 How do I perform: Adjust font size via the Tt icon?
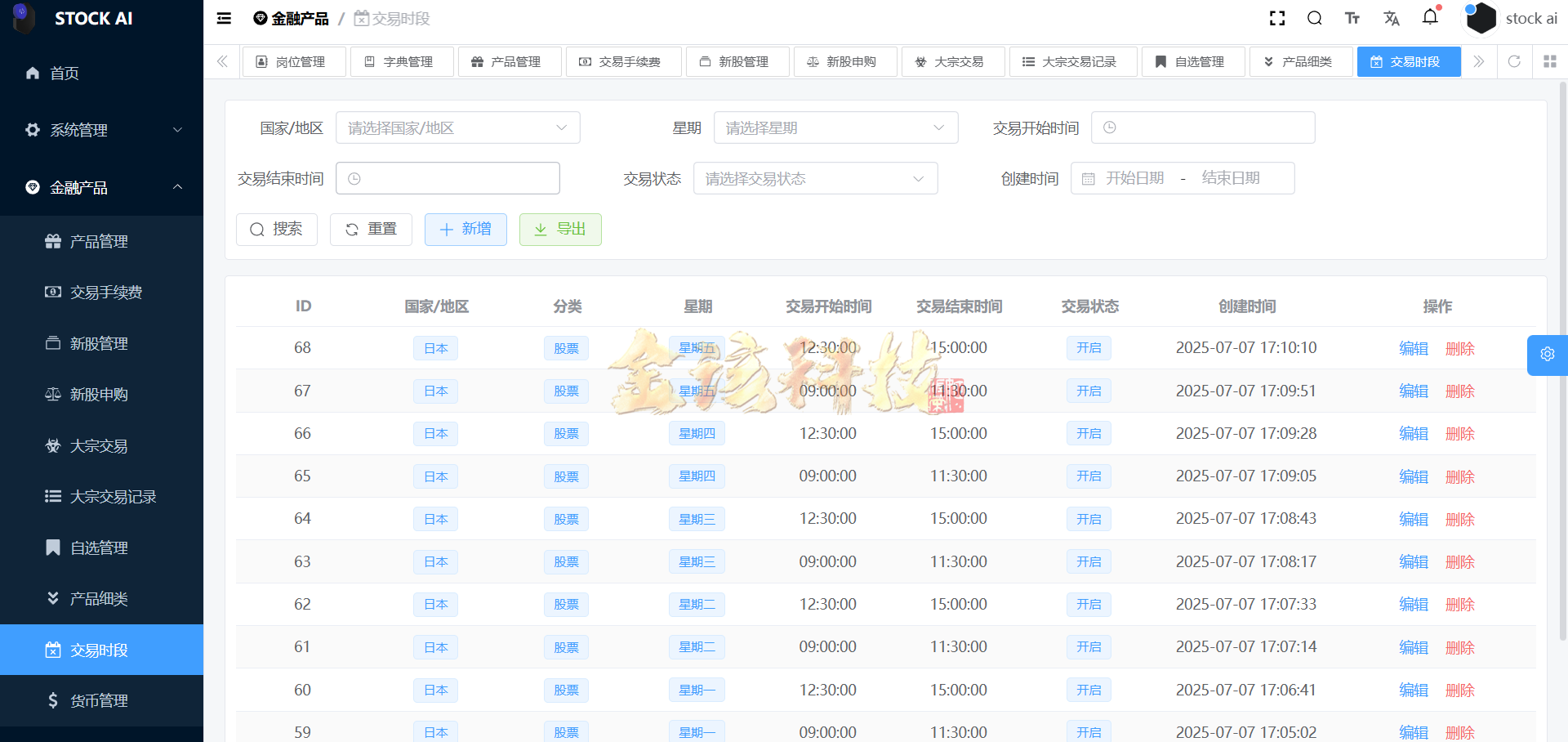[1352, 18]
